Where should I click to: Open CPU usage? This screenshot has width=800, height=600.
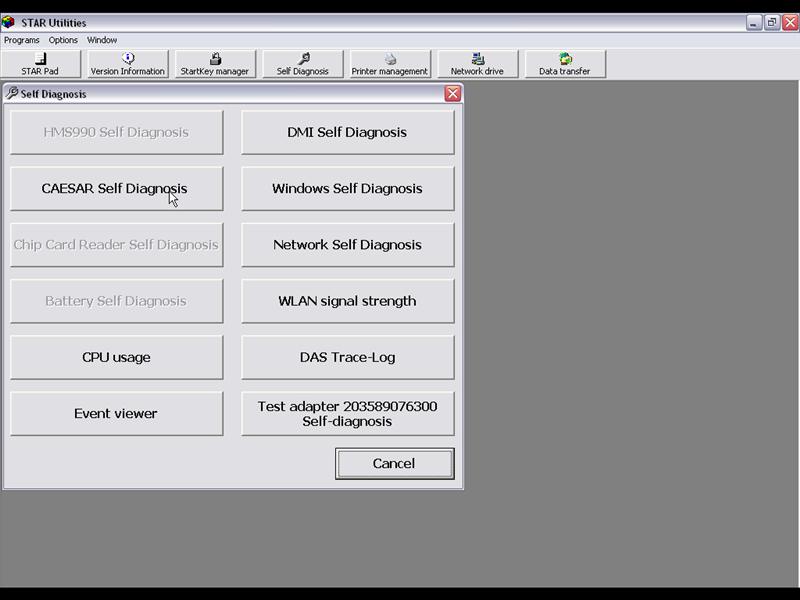pyautogui.click(x=116, y=357)
